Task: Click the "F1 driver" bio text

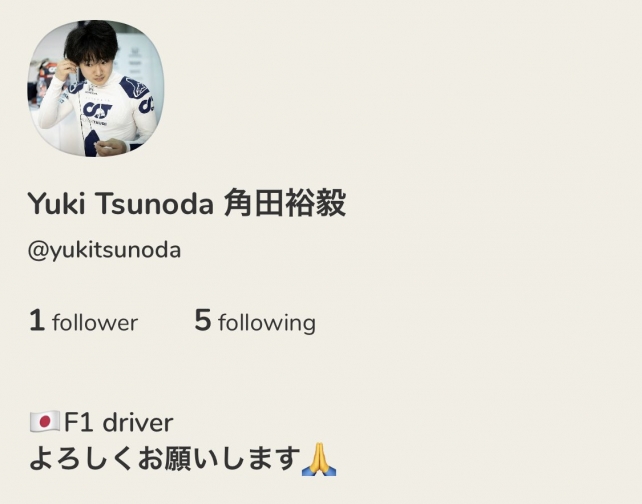Action: [118, 423]
